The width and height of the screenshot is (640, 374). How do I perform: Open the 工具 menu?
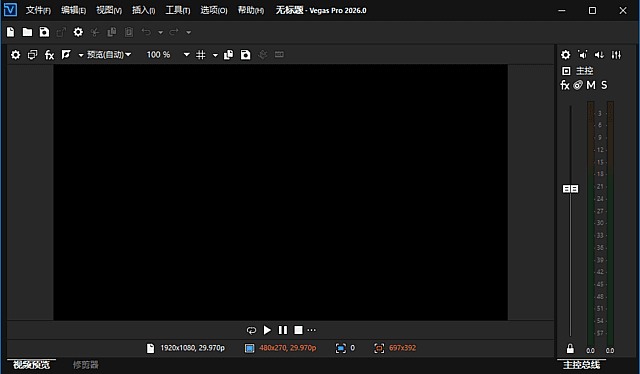pyautogui.click(x=178, y=10)
